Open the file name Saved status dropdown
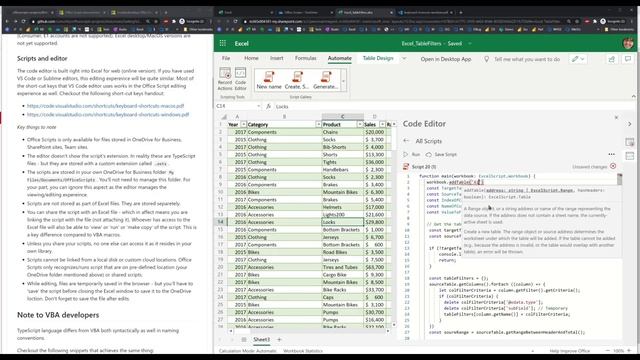The width and height of the screenshot is (640, 360). tap(470, 43)
